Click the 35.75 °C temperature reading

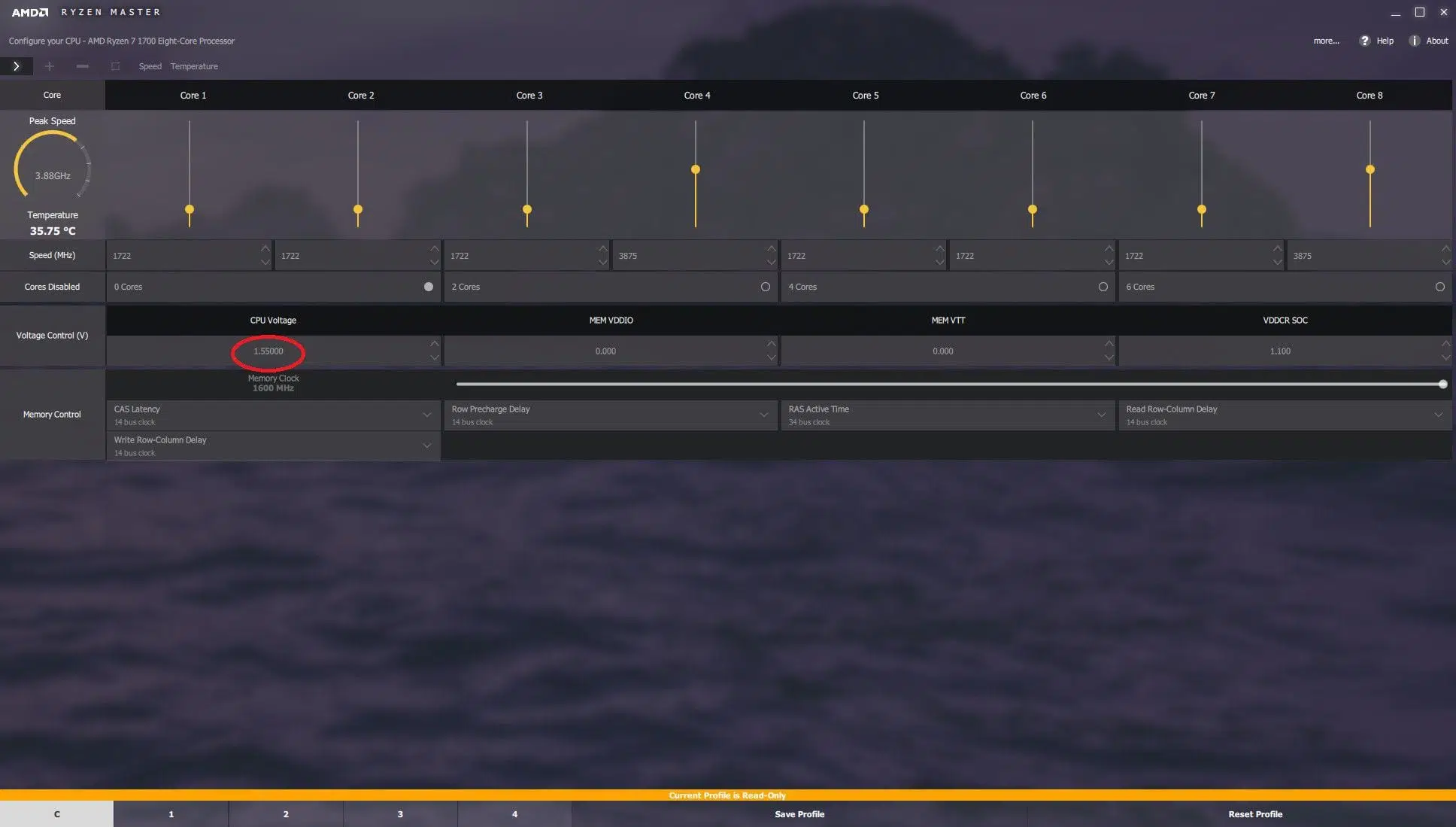[53, 231]
